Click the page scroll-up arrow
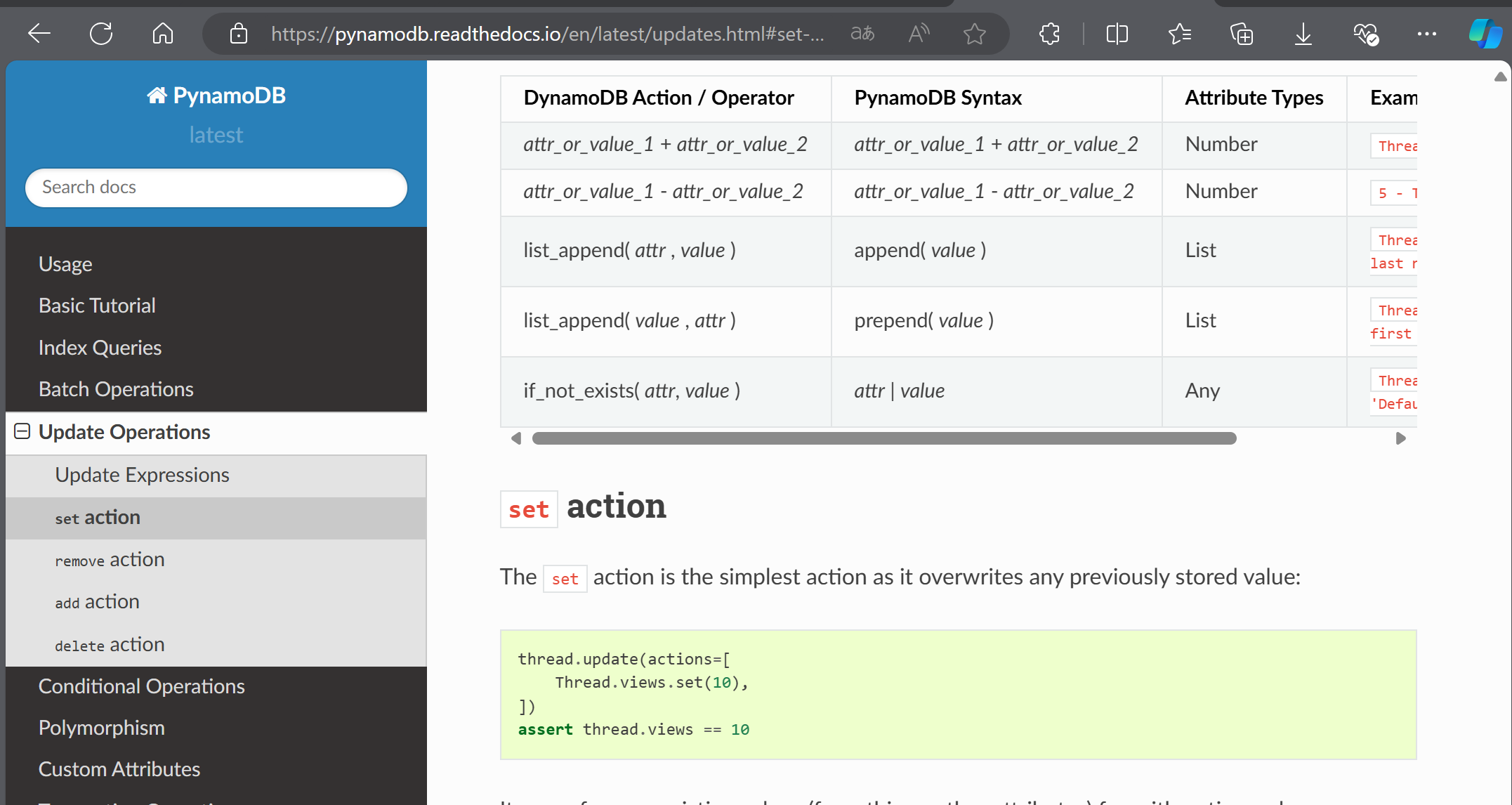 click(1501, 77)
